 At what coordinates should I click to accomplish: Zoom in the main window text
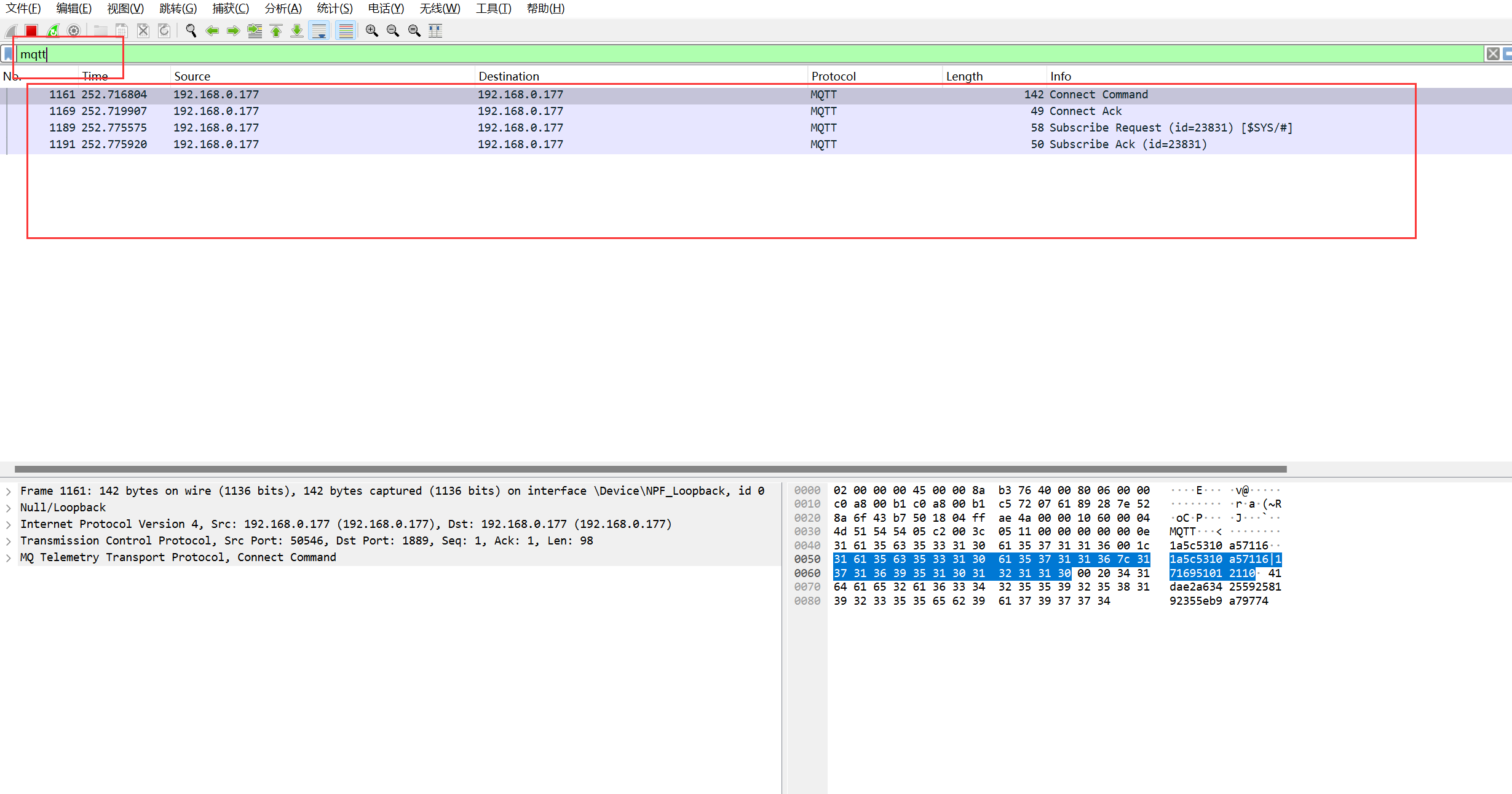pos(371,30)
